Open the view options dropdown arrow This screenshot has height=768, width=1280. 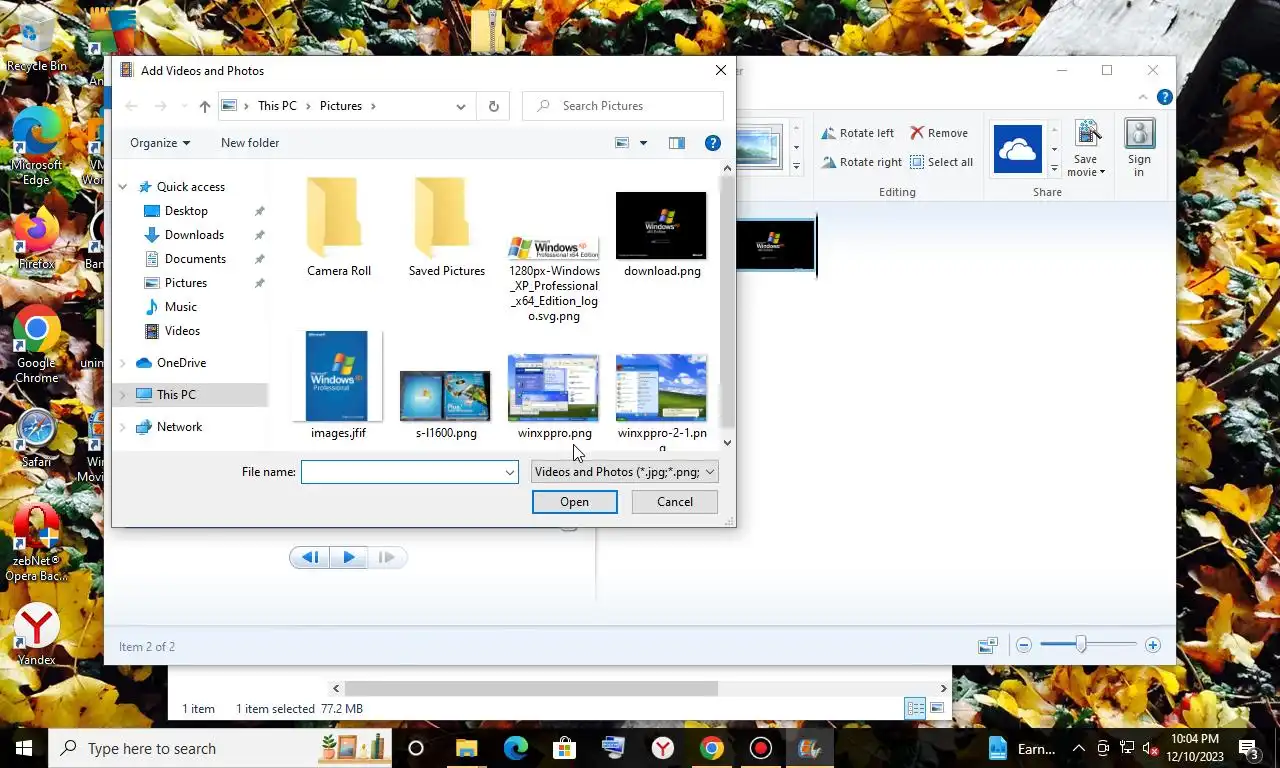point(643,143)
